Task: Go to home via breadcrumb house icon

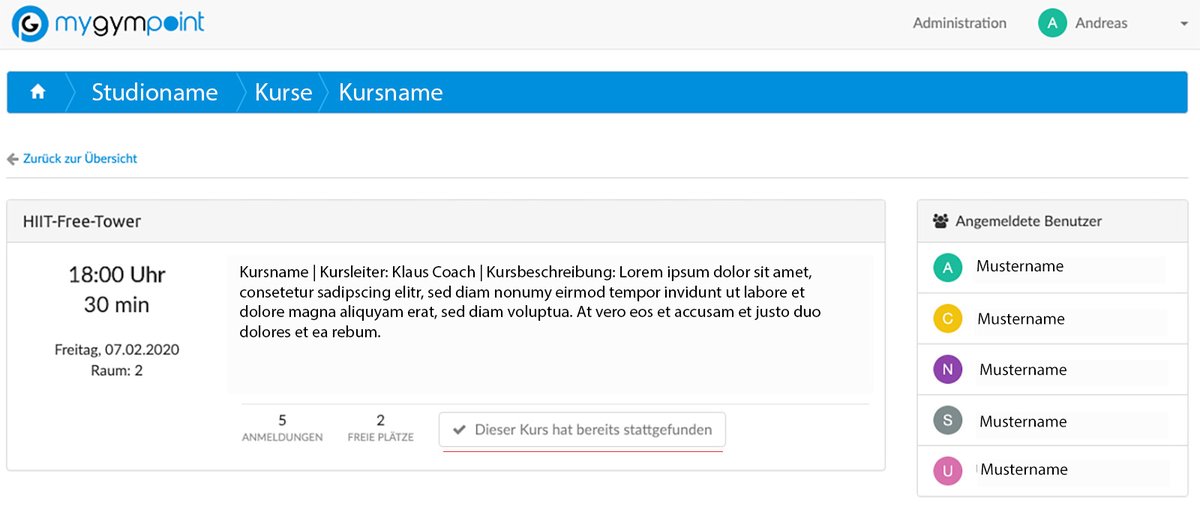Action: click(x=38, y=92)
